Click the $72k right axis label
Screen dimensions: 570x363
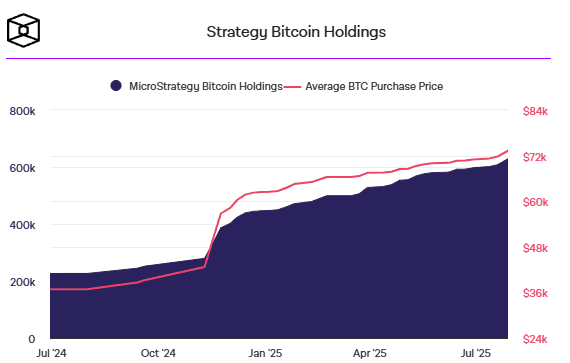(x=535, y=157)
